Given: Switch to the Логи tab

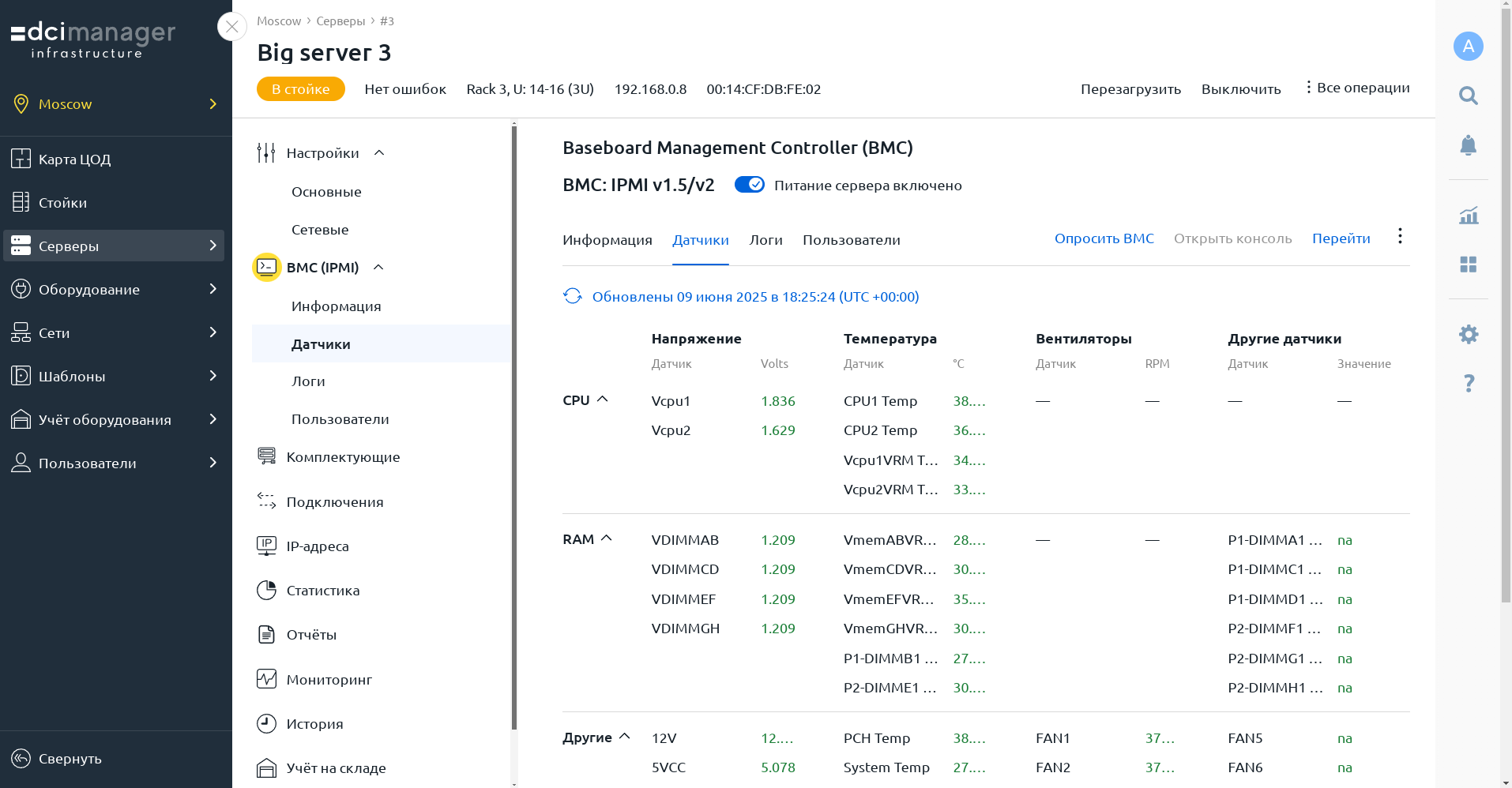Looking at the screenshot, I should tap(765, 240).
